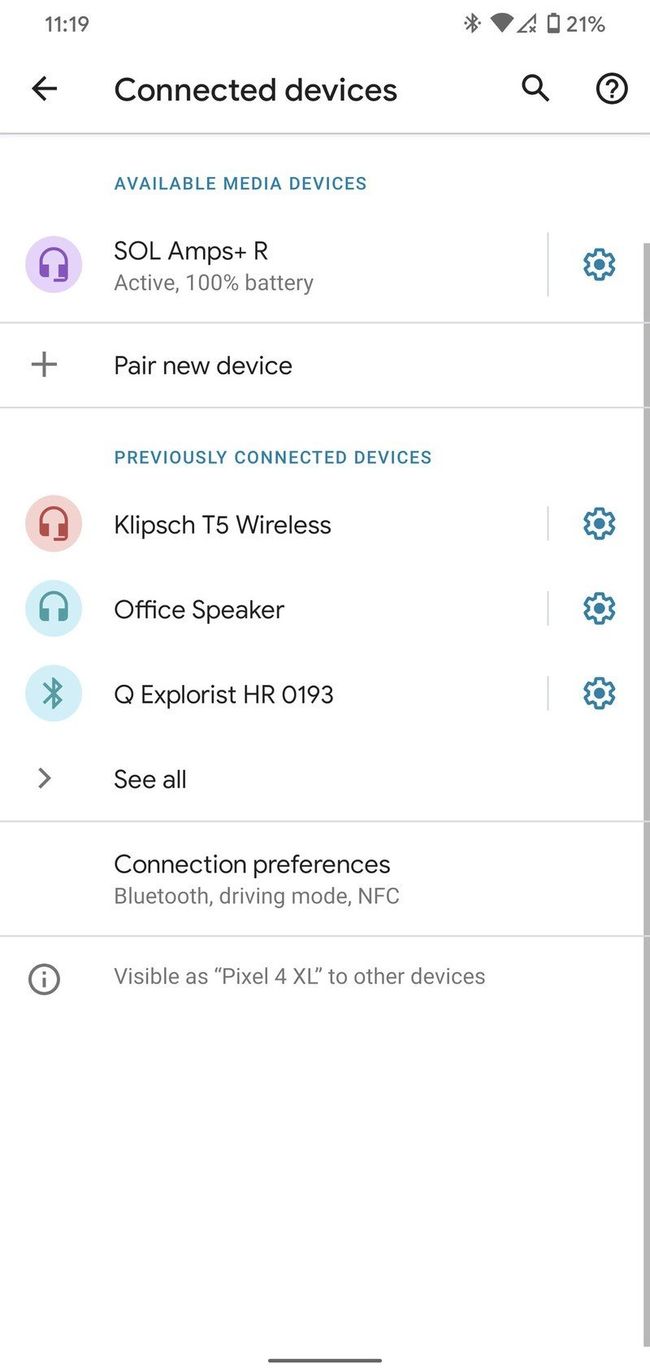Tap the Bluetooth icon beside Q Explorist

(x=53, y=693)
